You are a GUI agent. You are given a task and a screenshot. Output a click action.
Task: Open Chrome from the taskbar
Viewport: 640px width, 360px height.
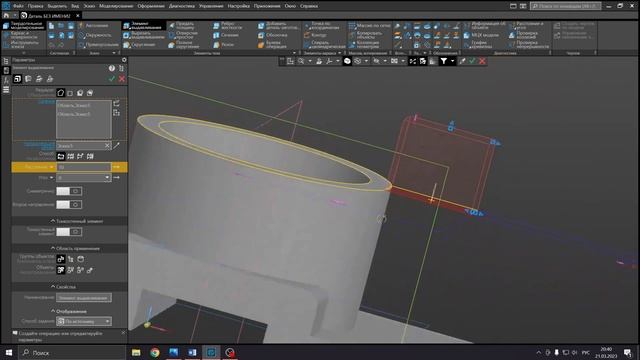pos(155,352)
